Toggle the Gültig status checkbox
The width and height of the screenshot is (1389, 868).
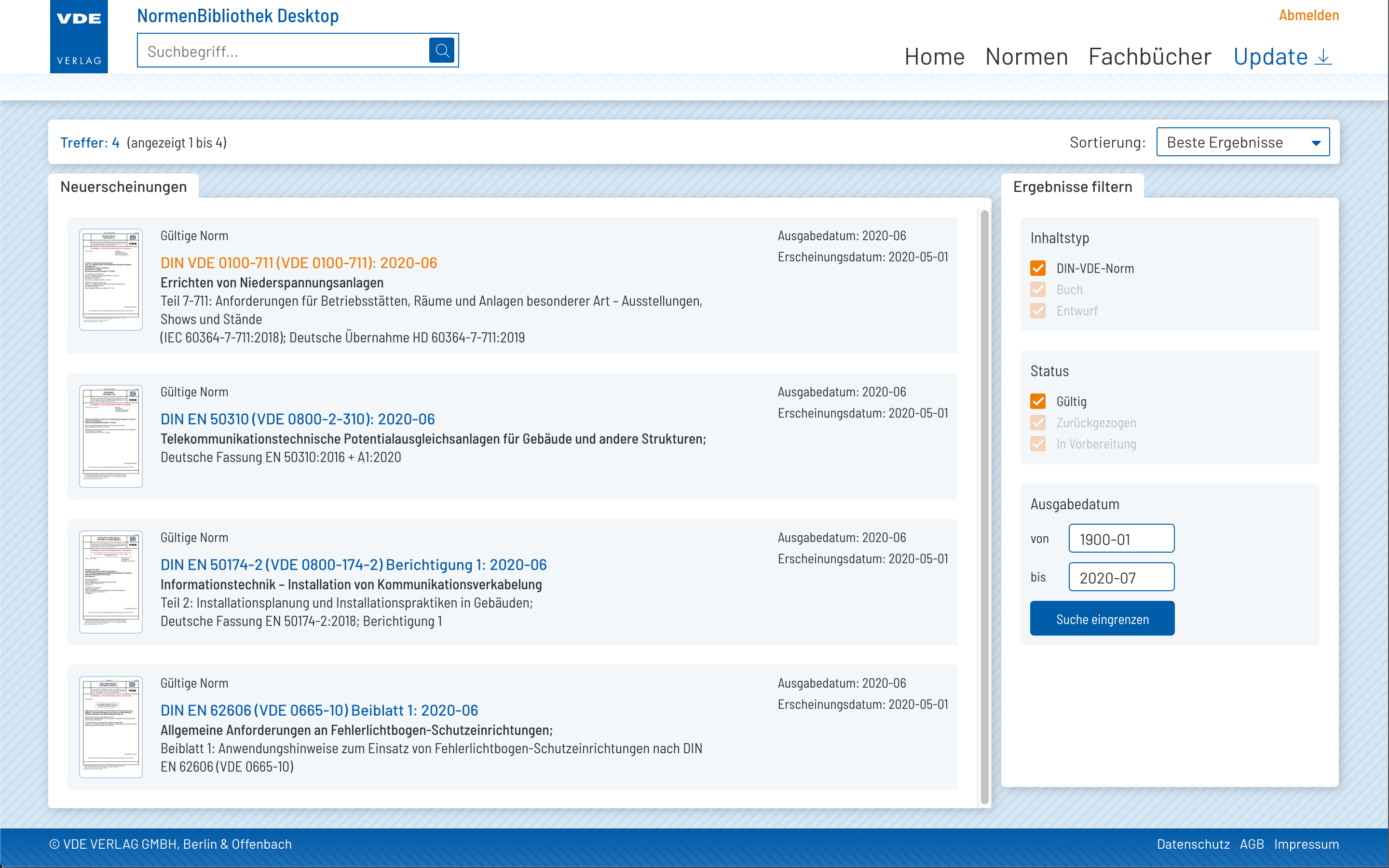[x=1038, y=401]
